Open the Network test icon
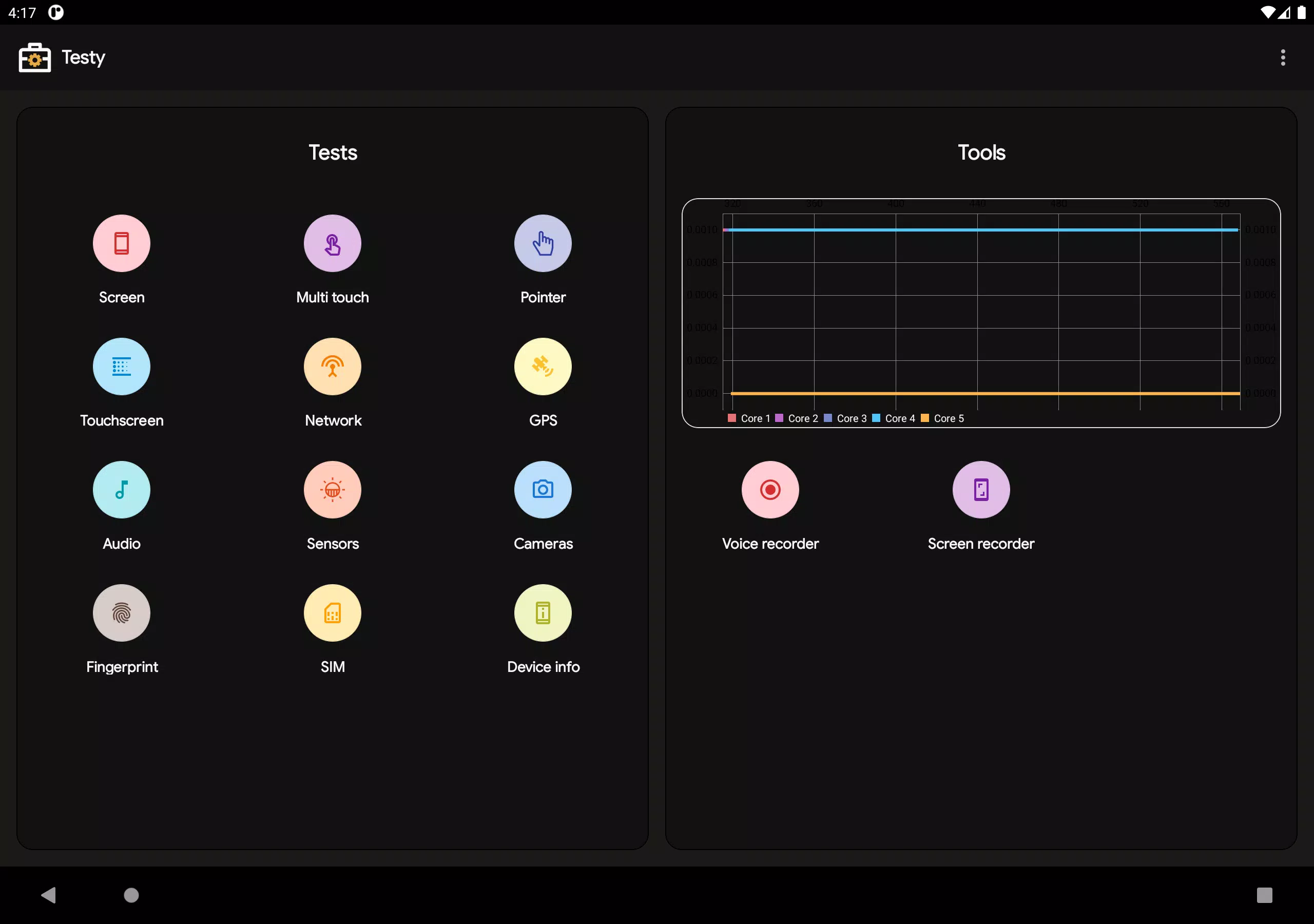Viewport: 1314px width, 924px height. click(333, 367)
